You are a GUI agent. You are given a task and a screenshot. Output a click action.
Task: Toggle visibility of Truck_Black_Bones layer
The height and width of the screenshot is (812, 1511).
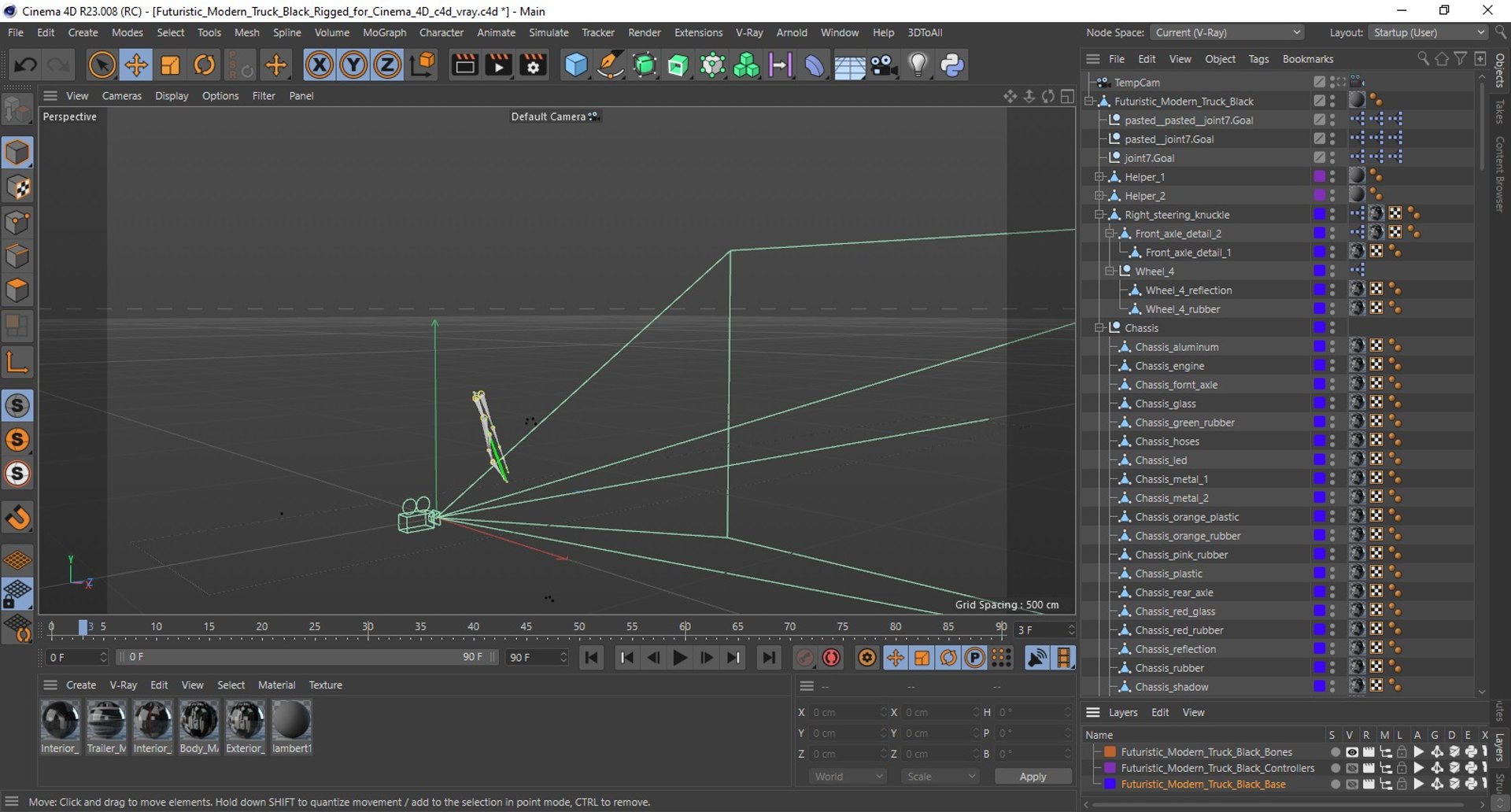[x=1351, y=752]
